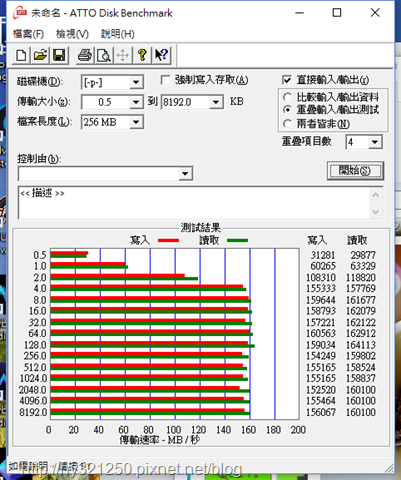This screenshot has width=401, height=480.
Task: Click the ATTO app icon in title bar
Action: tap(20, 13)
